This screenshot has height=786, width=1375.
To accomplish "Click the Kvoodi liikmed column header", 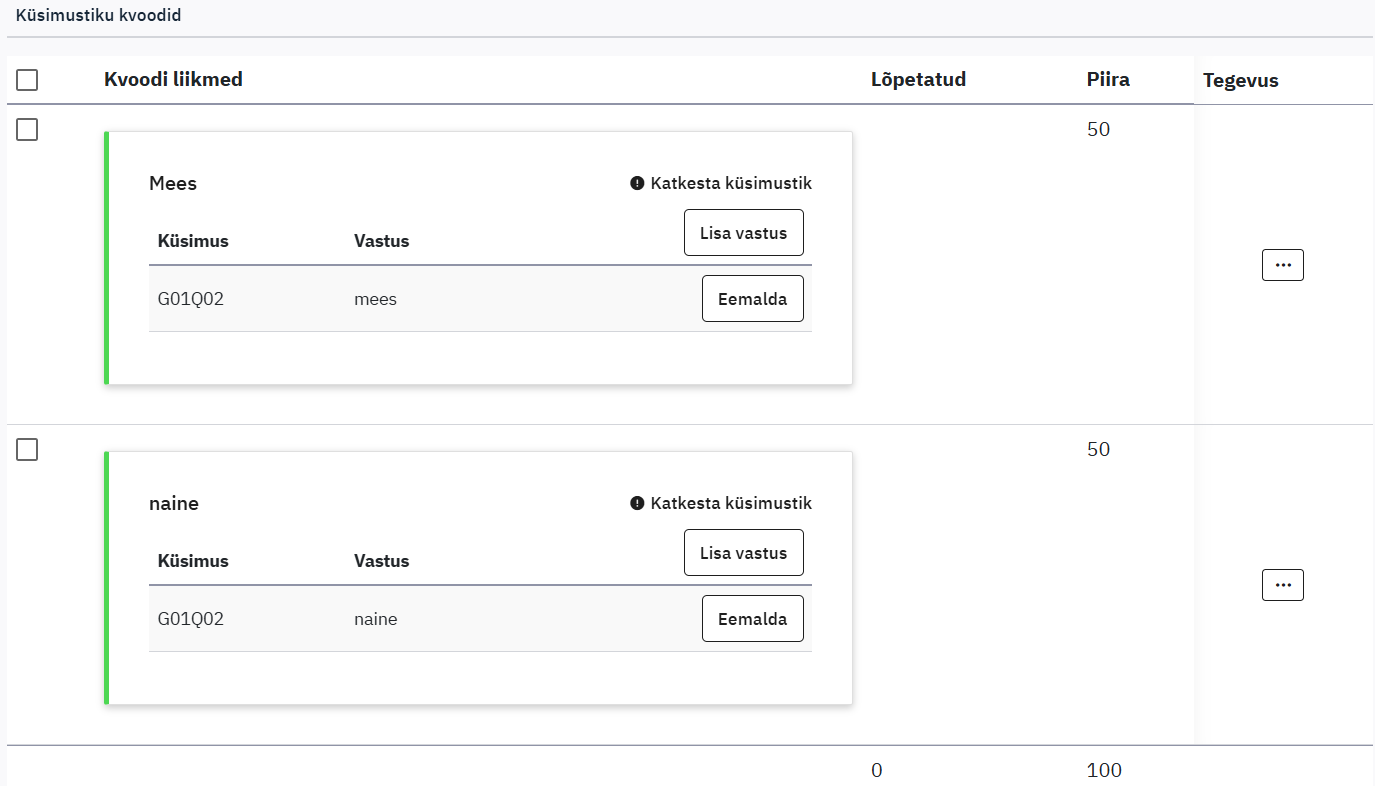I will pos(173,80).
